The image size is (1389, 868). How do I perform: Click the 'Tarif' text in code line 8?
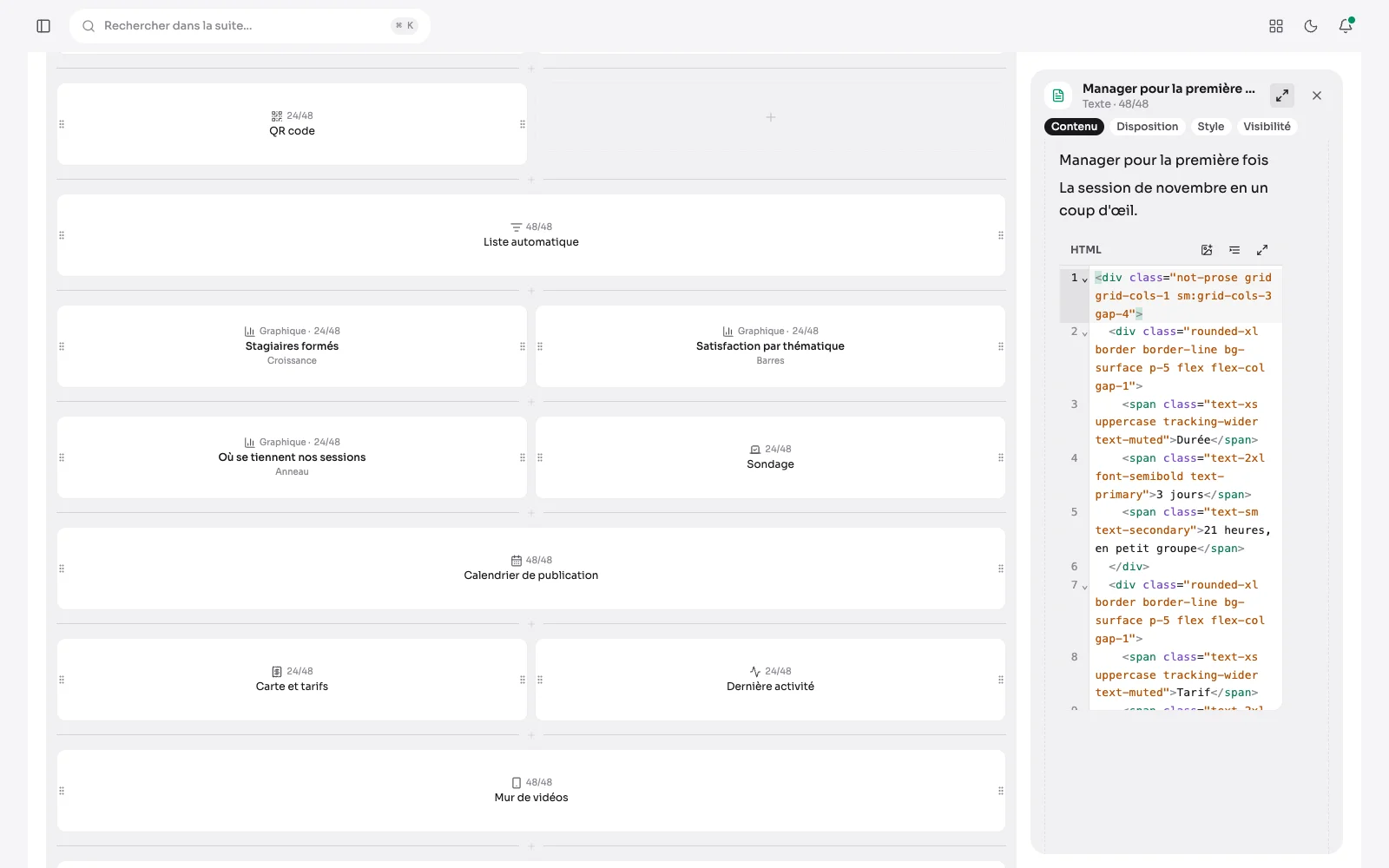(x=1194, y=693)
